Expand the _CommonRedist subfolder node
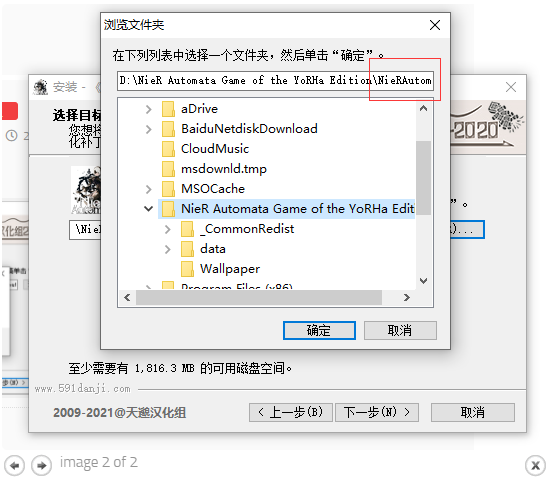The width and height of the screenshot is (551, 481). pyautogui.click(x=168, y=229)
